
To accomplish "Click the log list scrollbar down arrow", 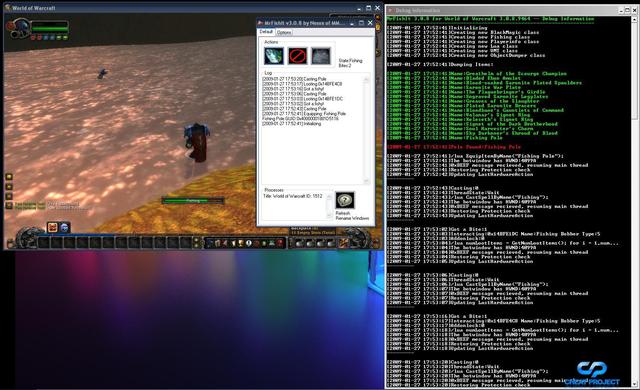I will tap(366, 180).
